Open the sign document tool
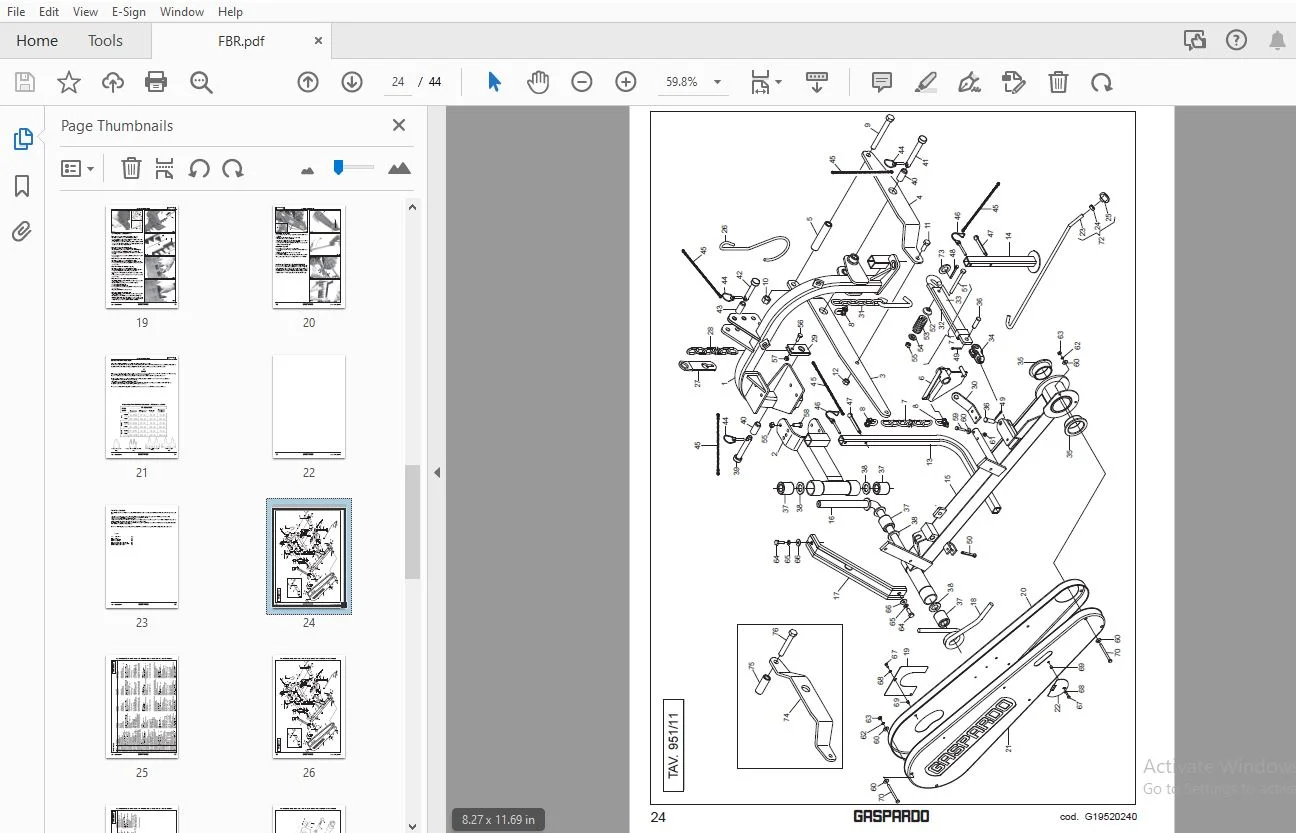This screenshot has height=833, width=1296. (1014, 82)
